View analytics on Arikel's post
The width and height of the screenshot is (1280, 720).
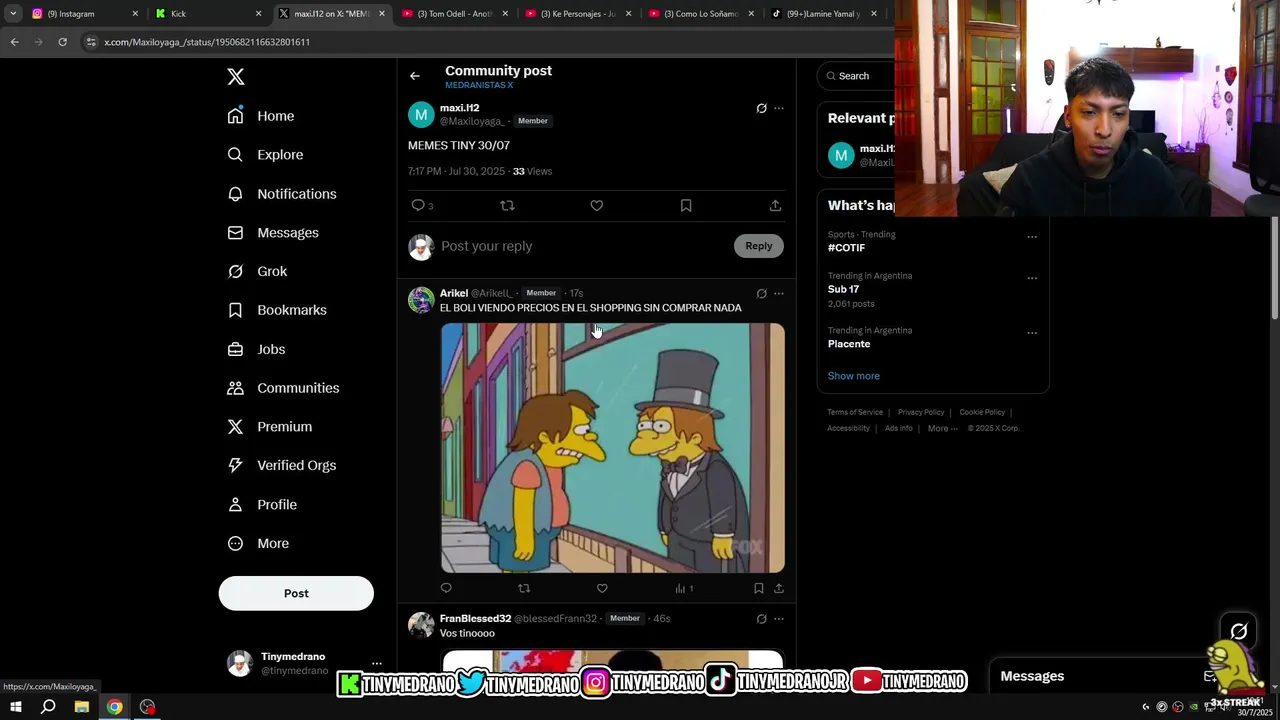[684, 588]
